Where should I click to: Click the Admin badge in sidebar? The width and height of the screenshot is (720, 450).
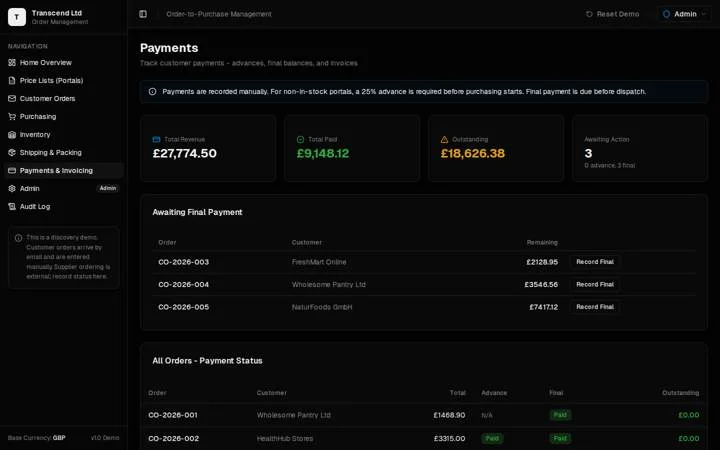(108, 188)
